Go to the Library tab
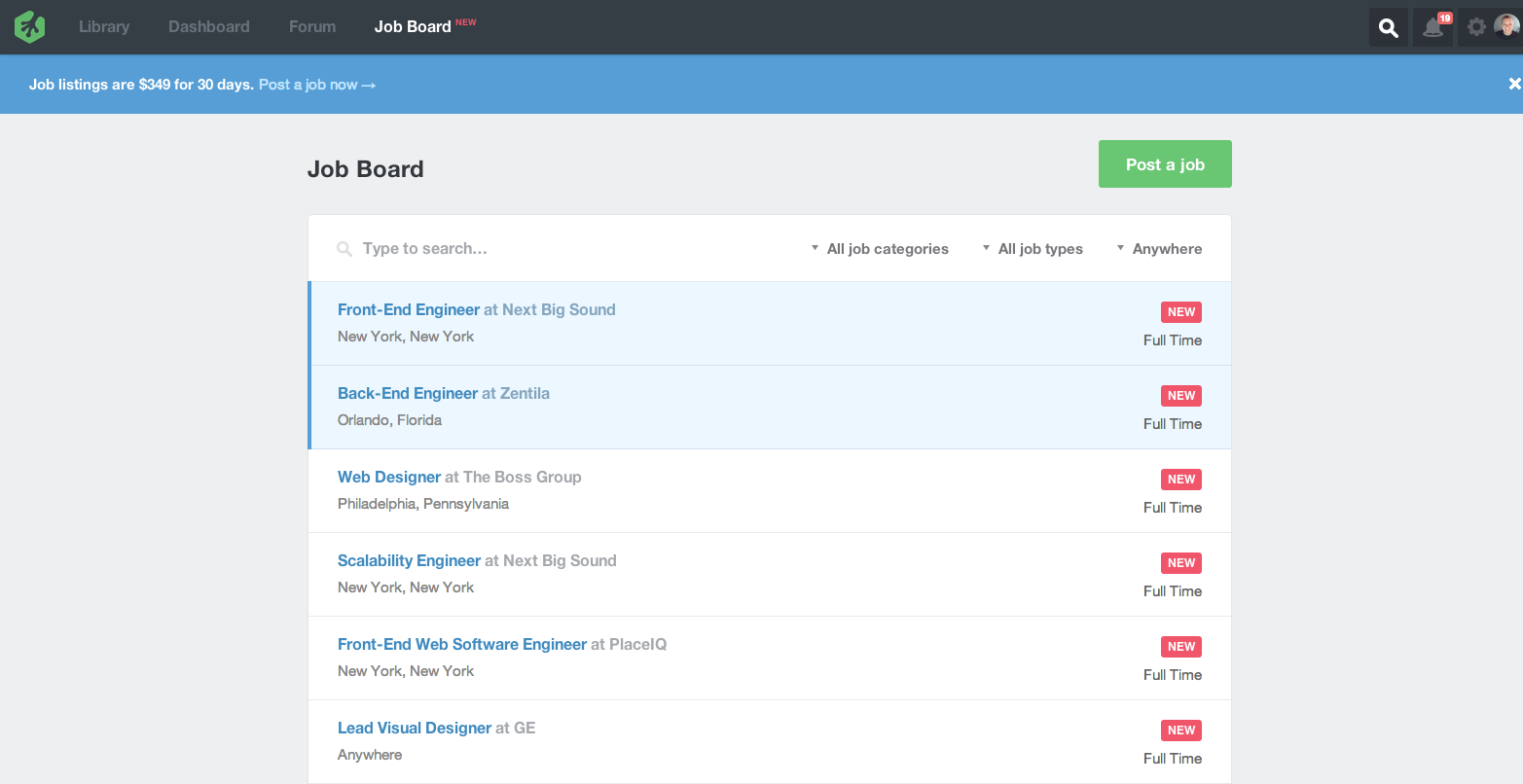Screen dimensions: 1523x784 point(104,26)
